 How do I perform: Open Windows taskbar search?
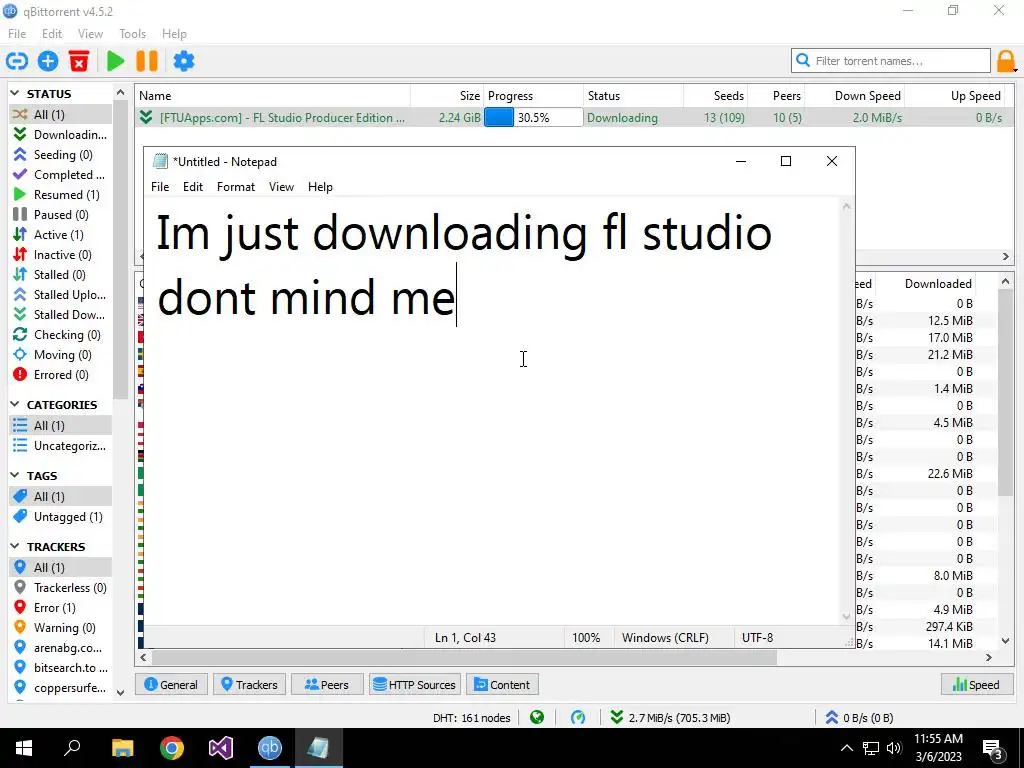72,748
